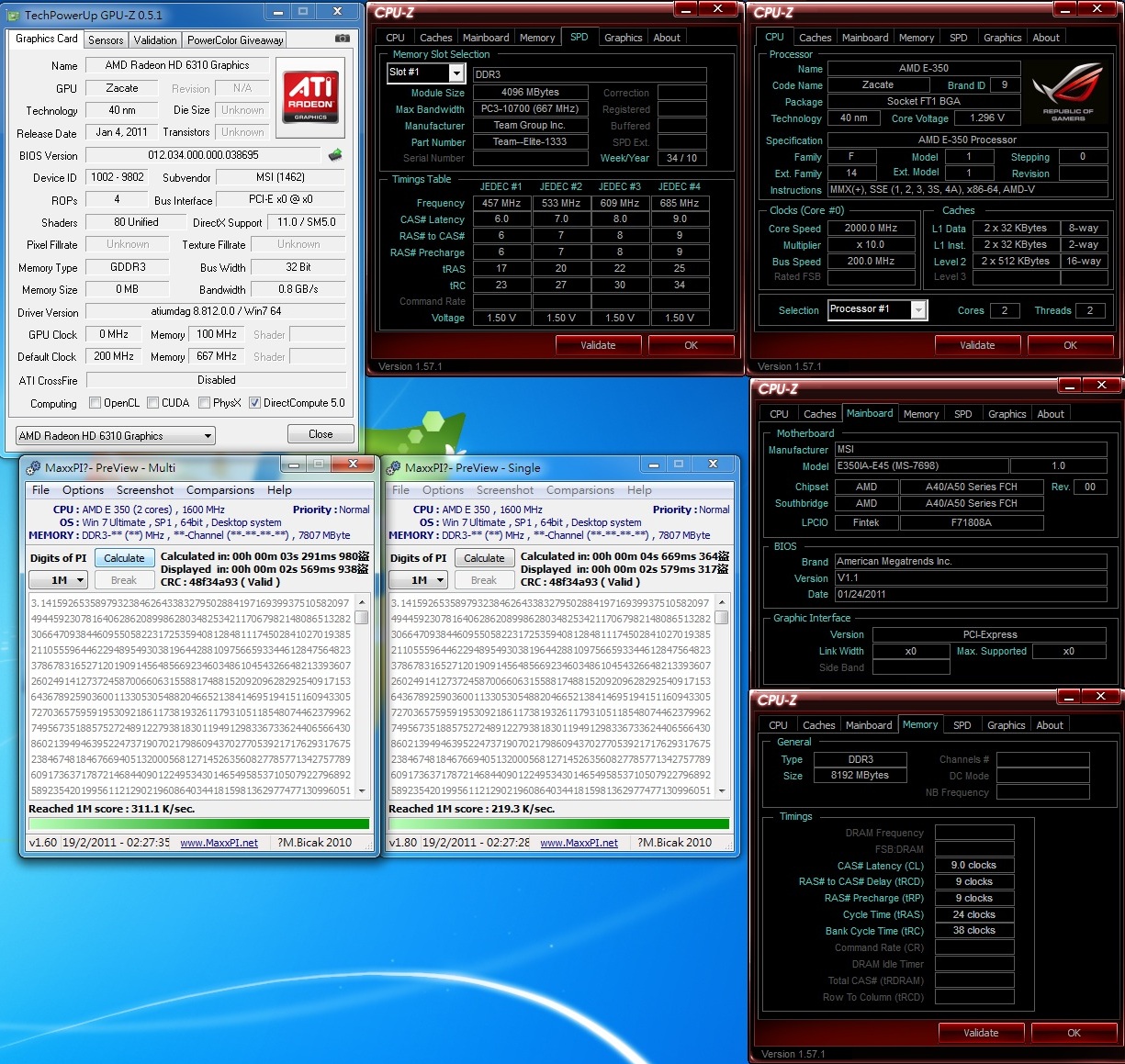Open the www.MaxxPI.net link in MaxxPI Single
Viewport: 1125px width, 1064px height.
coord(579,843)
